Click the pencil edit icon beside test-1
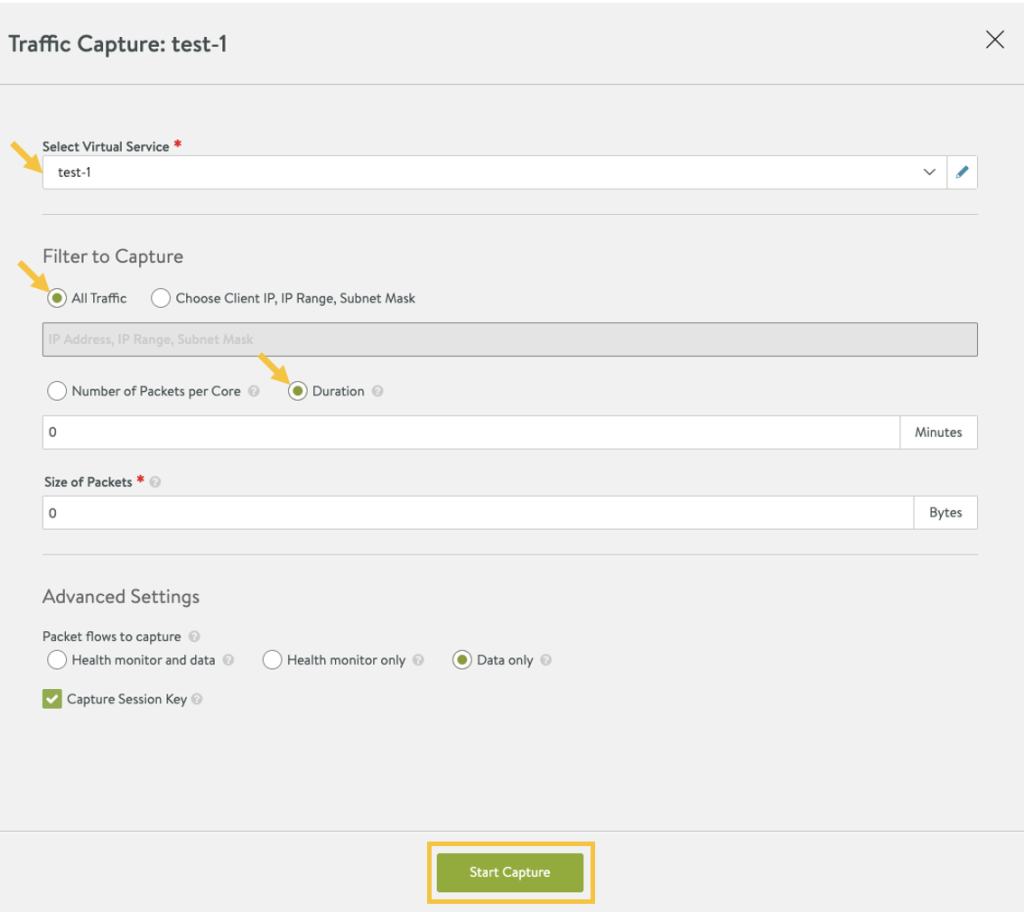 [962, 172]
